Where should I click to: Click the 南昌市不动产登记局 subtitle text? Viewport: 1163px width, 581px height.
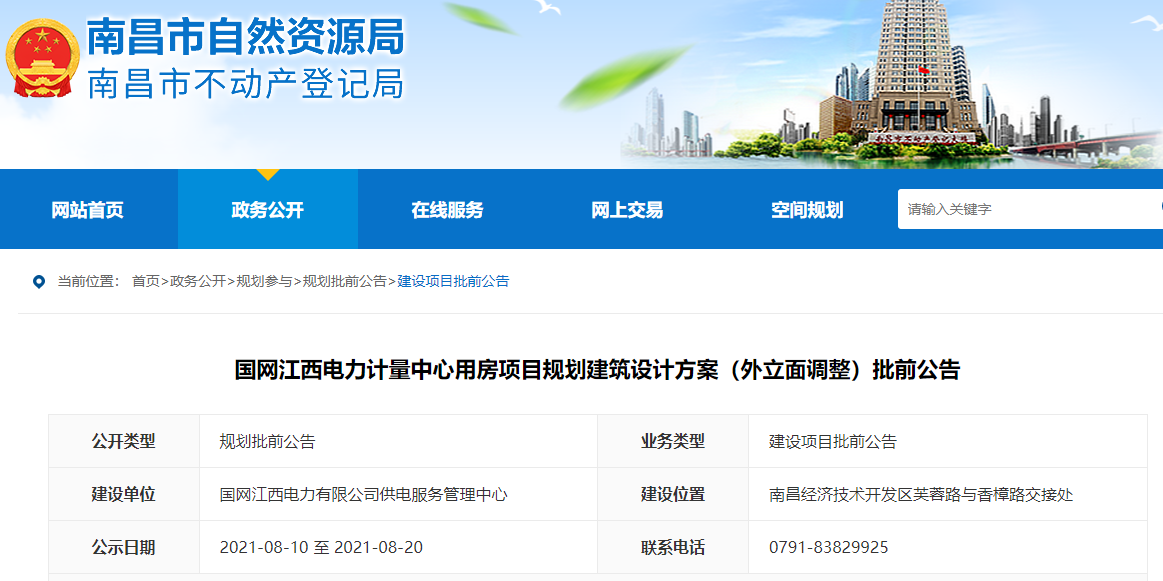point(245,84)
